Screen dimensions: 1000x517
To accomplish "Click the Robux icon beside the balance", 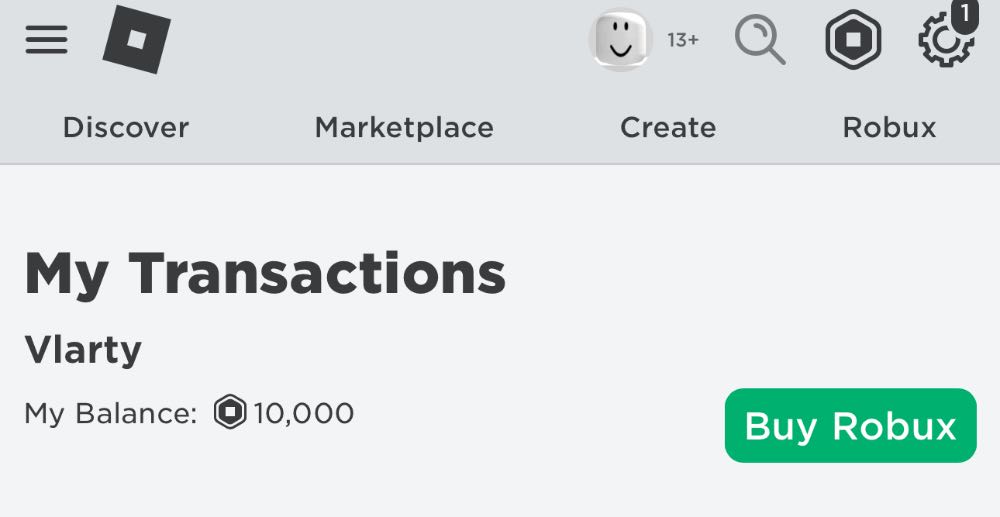I will 230,412.
